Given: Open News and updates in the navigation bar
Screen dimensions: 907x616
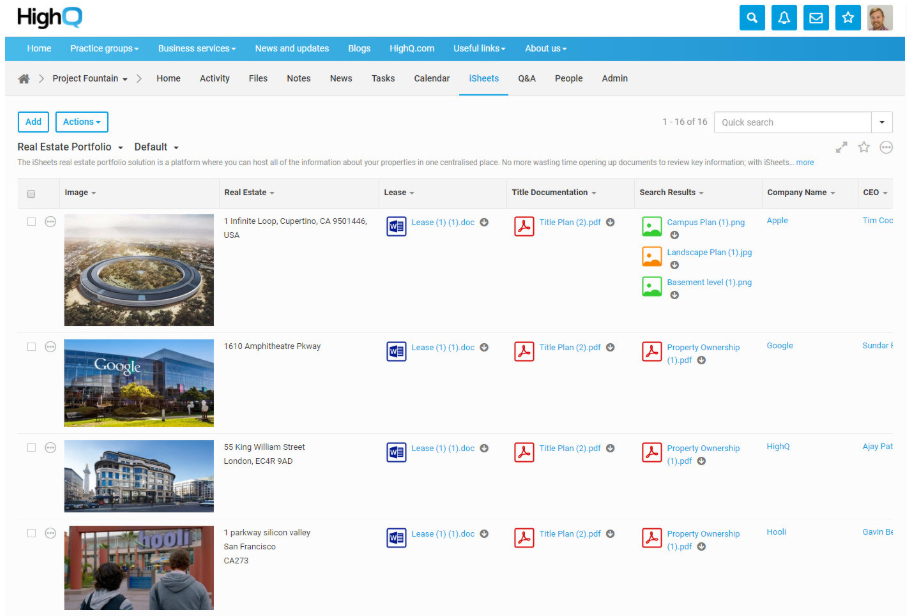Looking at the screenshot, I should (x=292, y=49).
